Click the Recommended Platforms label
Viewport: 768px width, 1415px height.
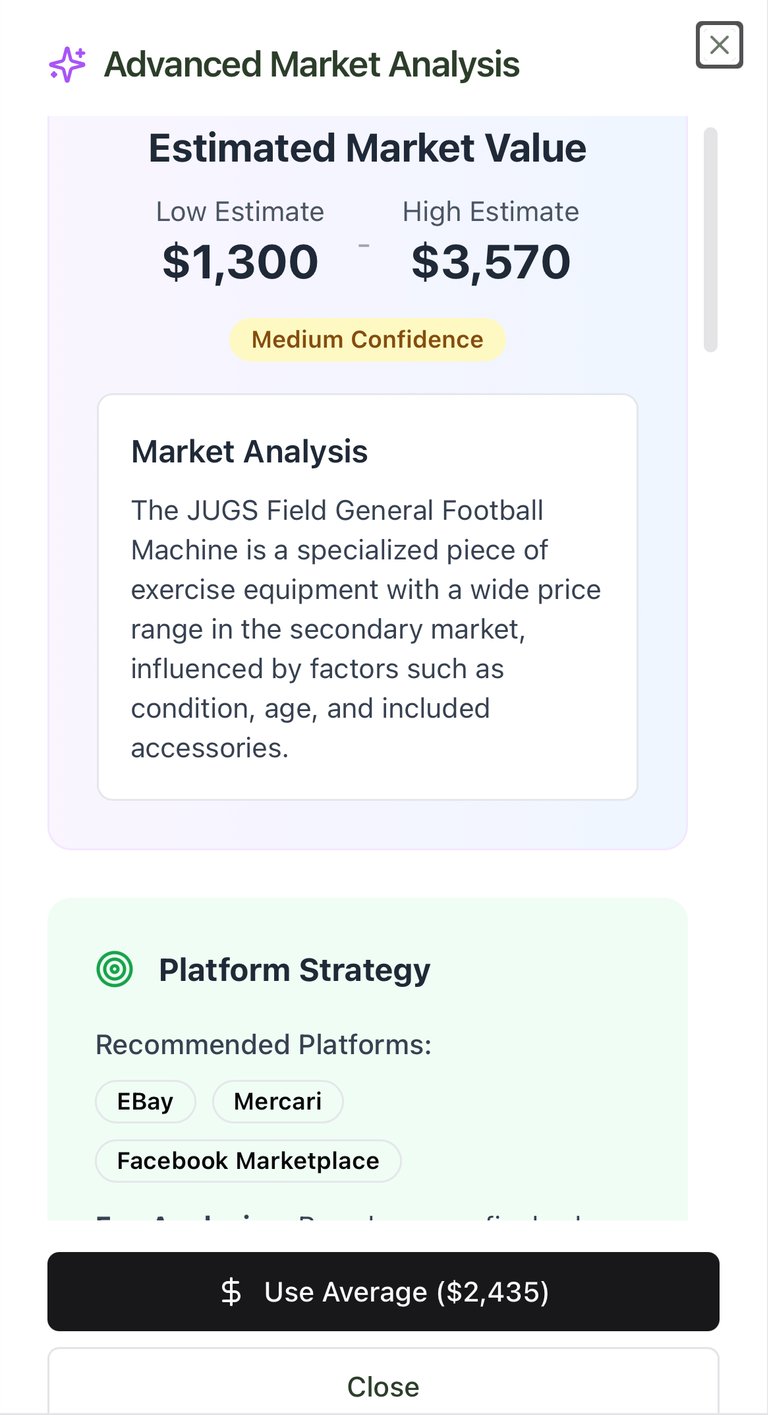coord(263,1045)
